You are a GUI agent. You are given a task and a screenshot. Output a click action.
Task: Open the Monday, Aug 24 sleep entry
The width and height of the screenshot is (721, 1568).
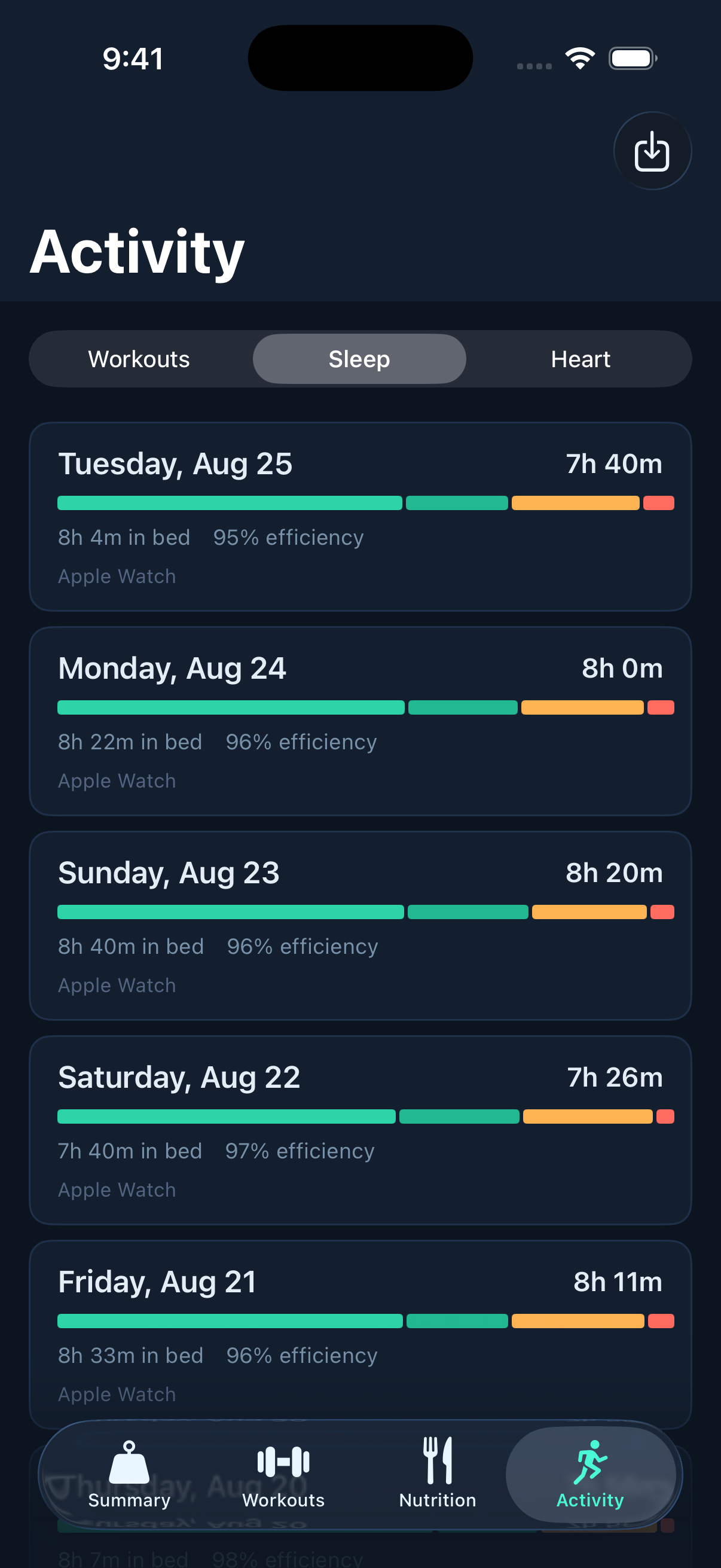[x=360, y=721]
